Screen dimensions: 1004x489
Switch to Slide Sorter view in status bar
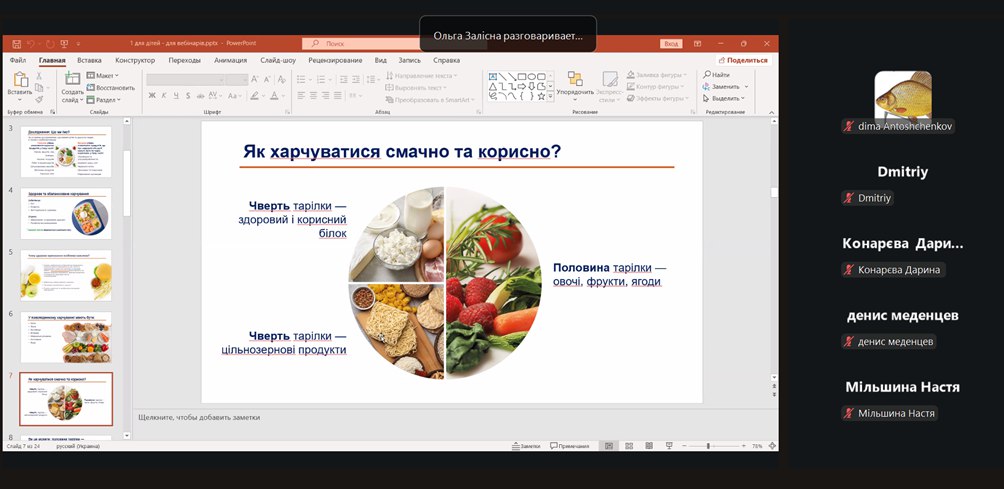[x=628, y=446]
